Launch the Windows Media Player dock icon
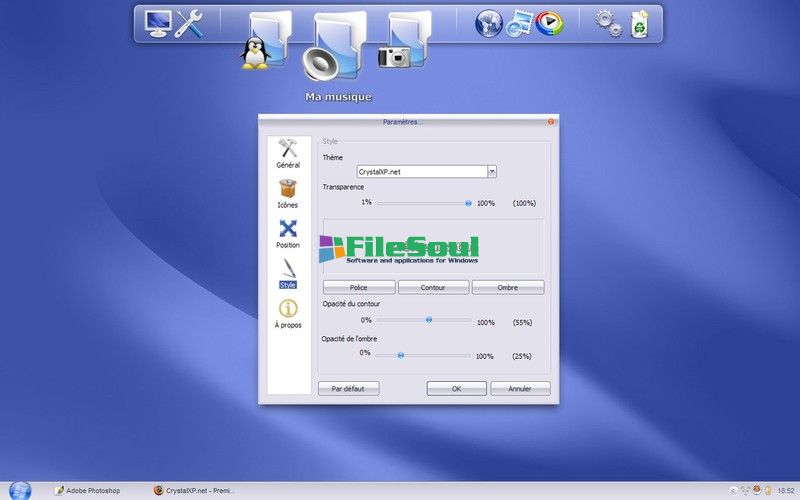Image resolution: width=800 pixels, height=500 pixels. (549, 22)
